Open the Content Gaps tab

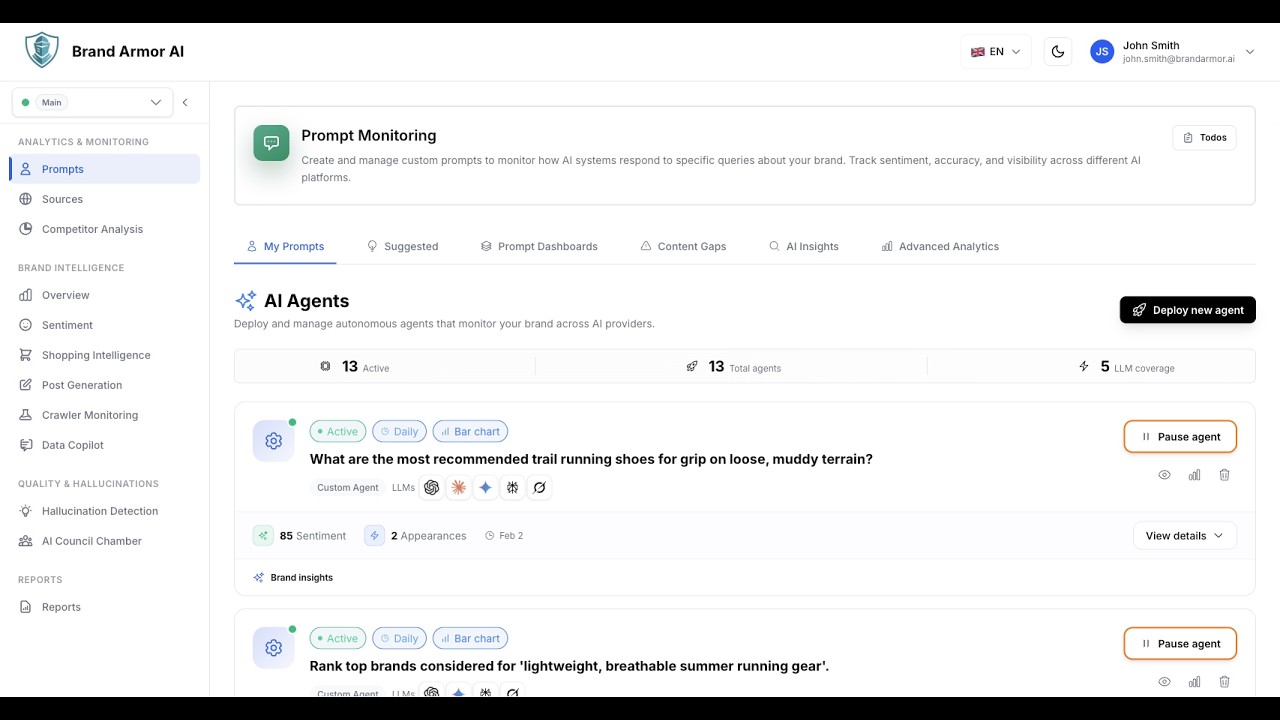pos(683,246)
